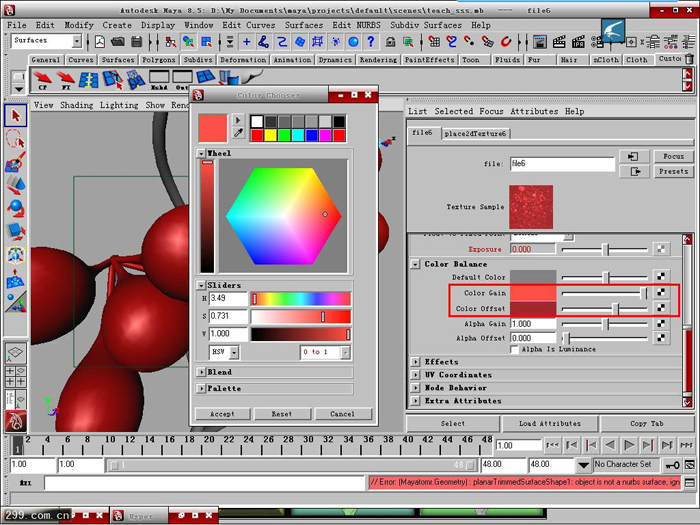This screenshot has width=700, height=525.
Task: Click Alpha Gain map checker button
Action: [661, 324]
